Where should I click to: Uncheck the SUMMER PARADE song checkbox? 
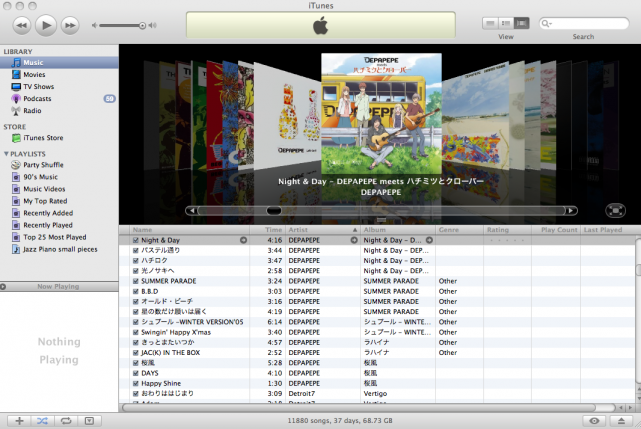(x=135, y=281)
